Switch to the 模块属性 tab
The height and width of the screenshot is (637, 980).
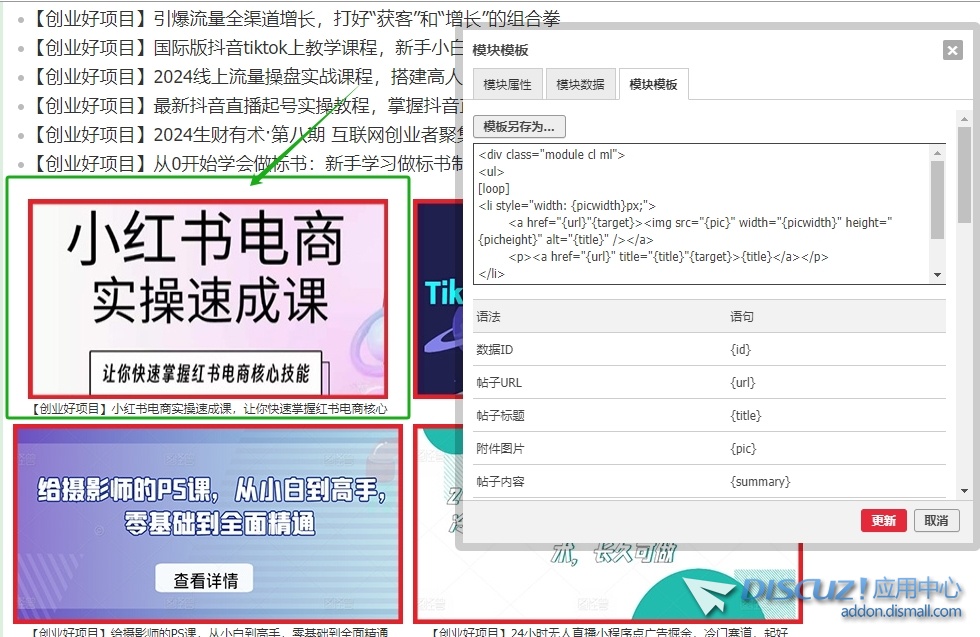507,85
